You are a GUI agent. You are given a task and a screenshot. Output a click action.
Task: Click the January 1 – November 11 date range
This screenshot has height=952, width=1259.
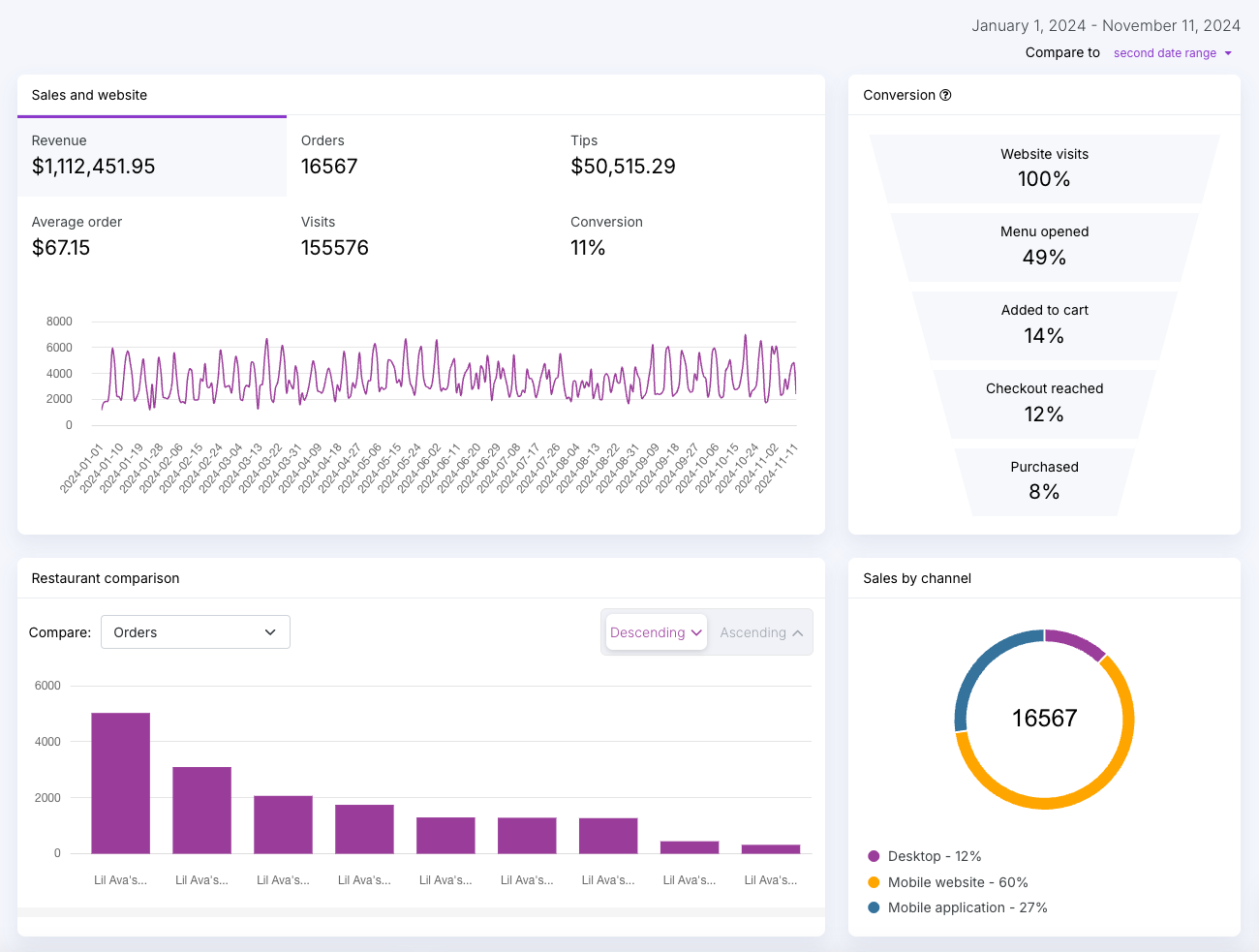[1106, 26]
